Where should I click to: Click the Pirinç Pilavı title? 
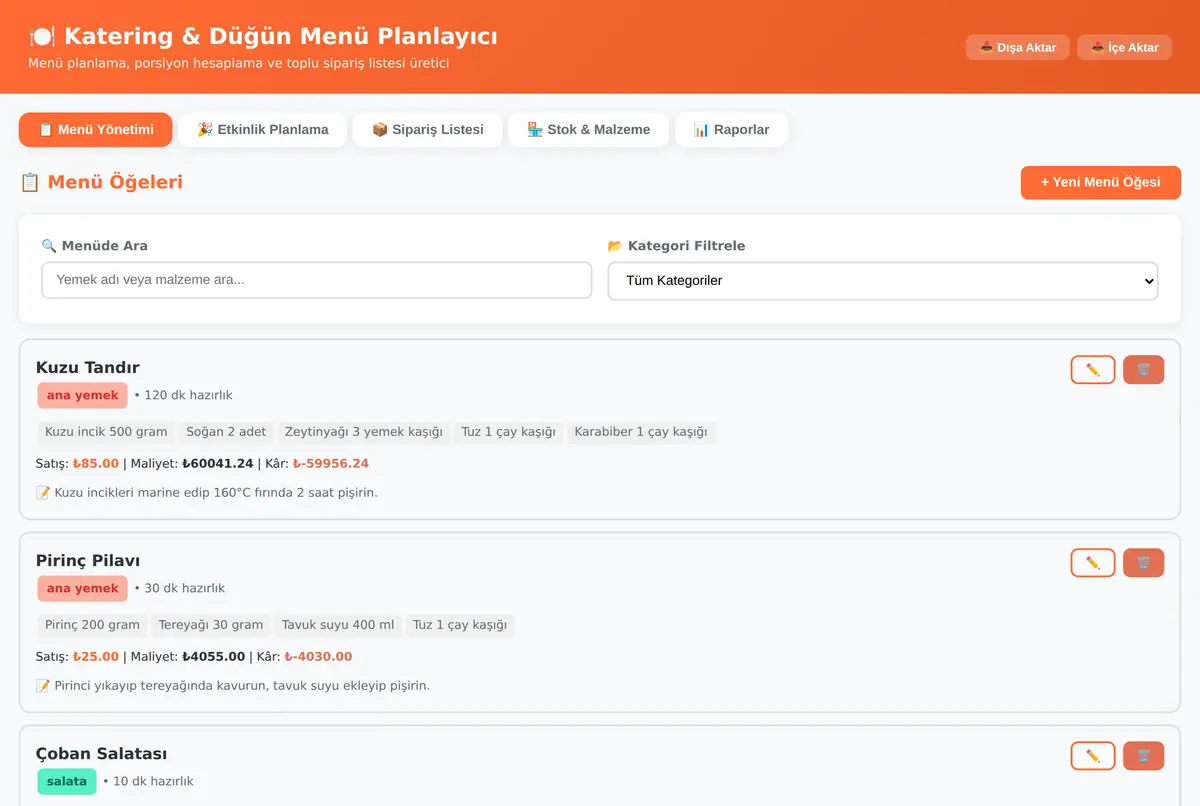tap(88, 560)
